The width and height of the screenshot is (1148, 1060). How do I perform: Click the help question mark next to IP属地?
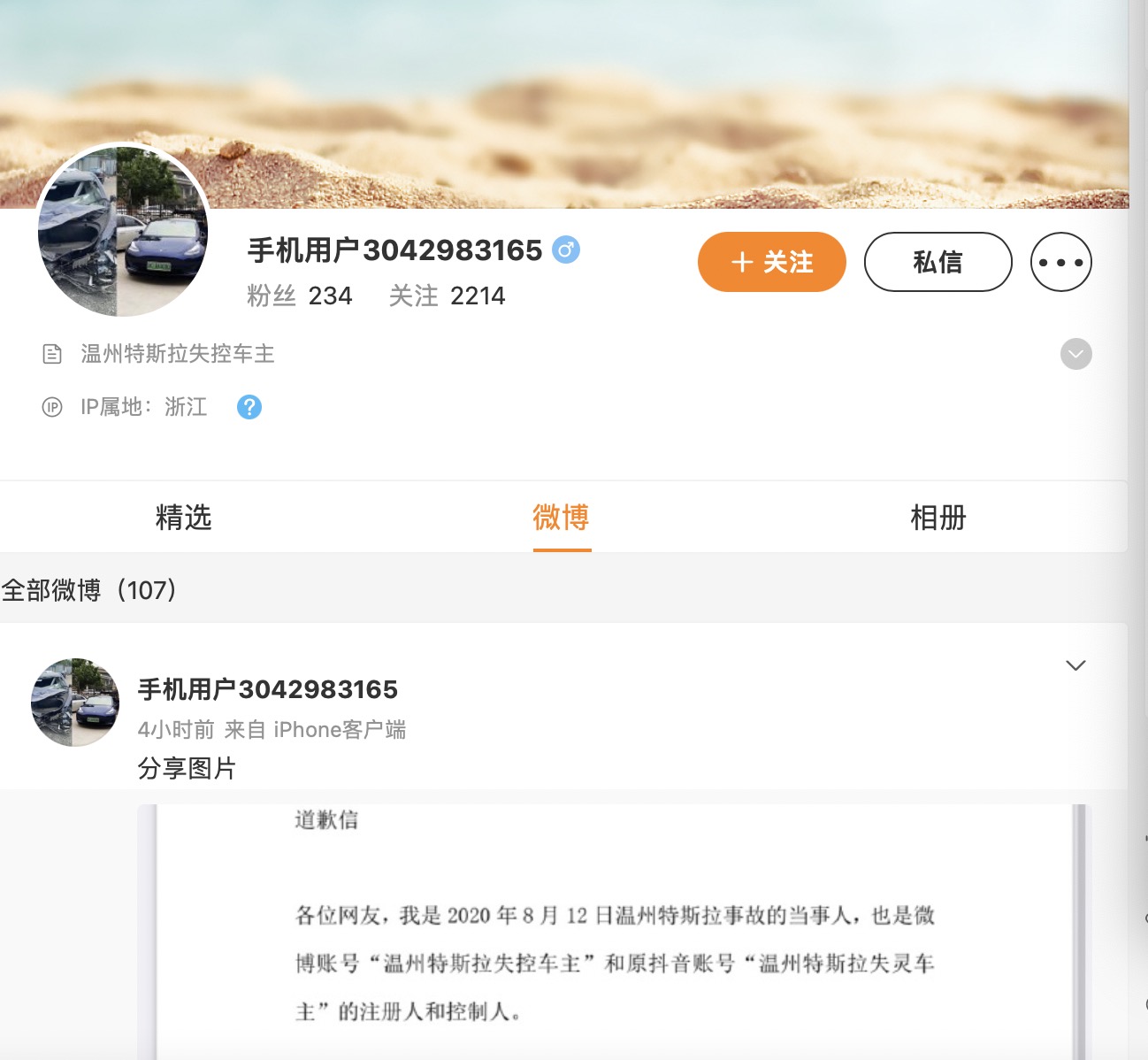pyautogui.click(x=249, y=406)
